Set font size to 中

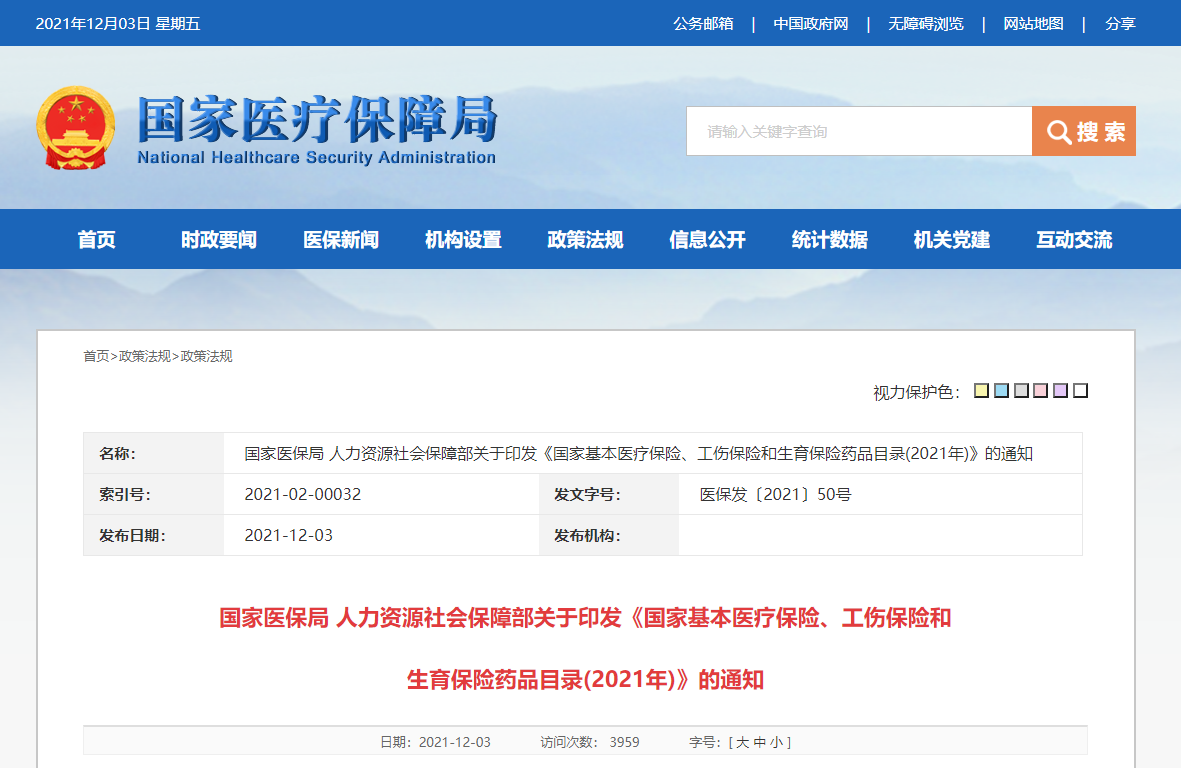coord(759,742)
